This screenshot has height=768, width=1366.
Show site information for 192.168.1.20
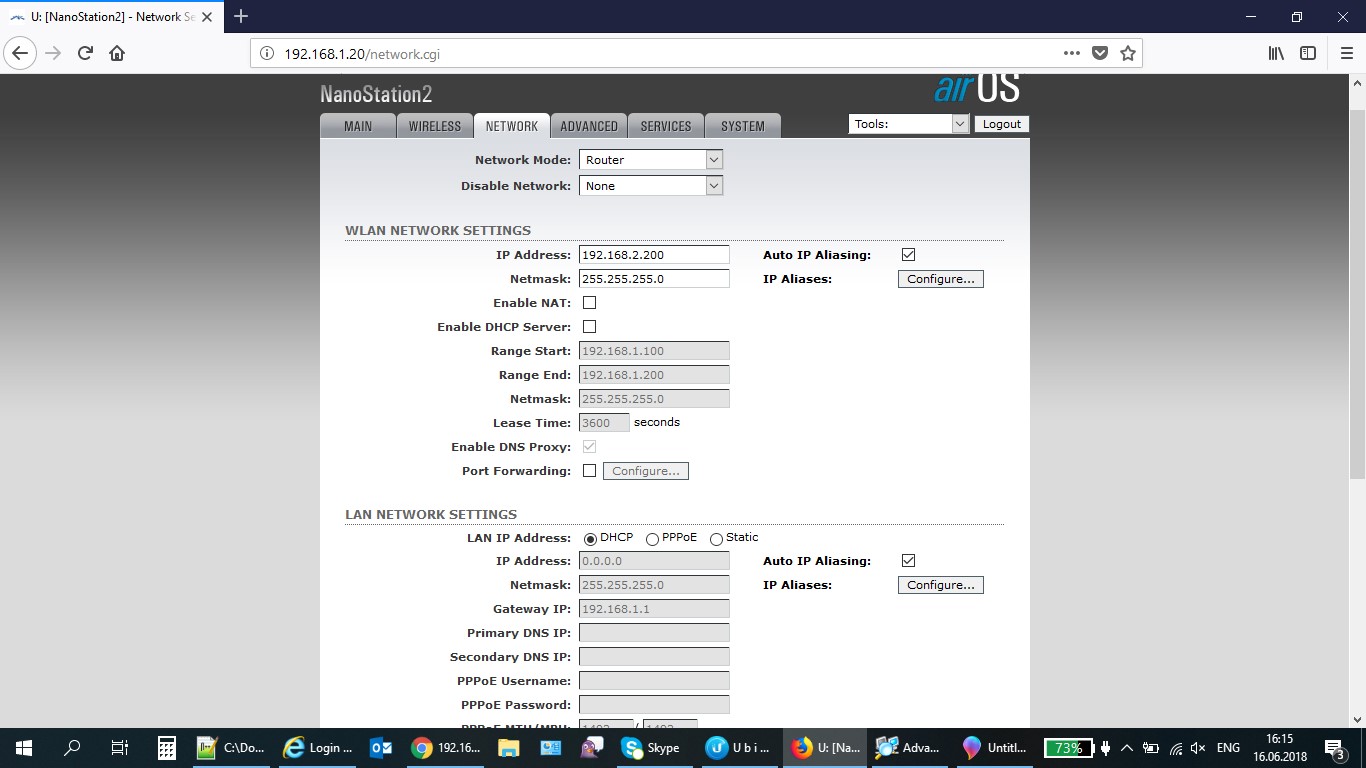click(x=267, y=54)
